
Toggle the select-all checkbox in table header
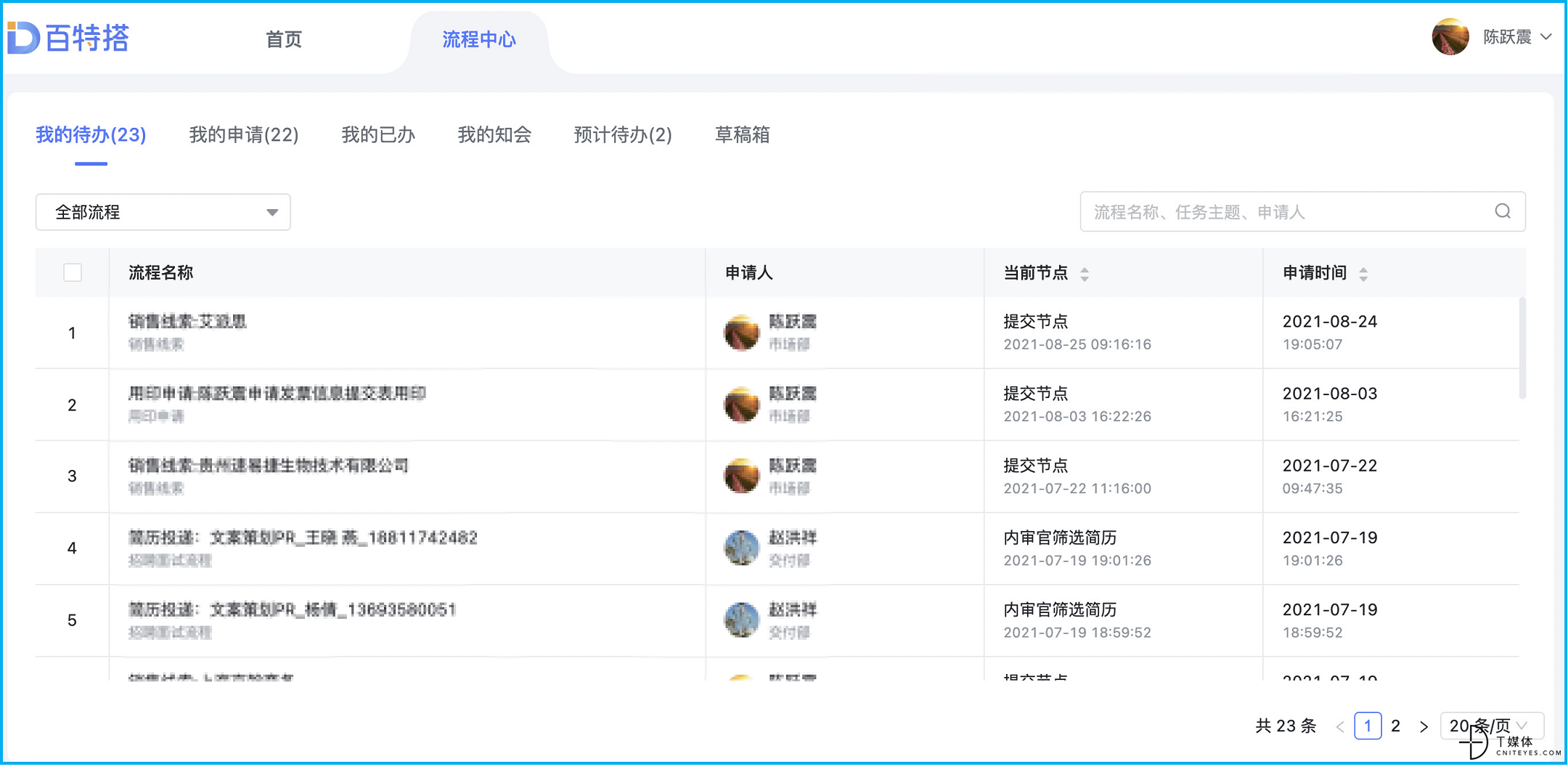pos(73,272)
